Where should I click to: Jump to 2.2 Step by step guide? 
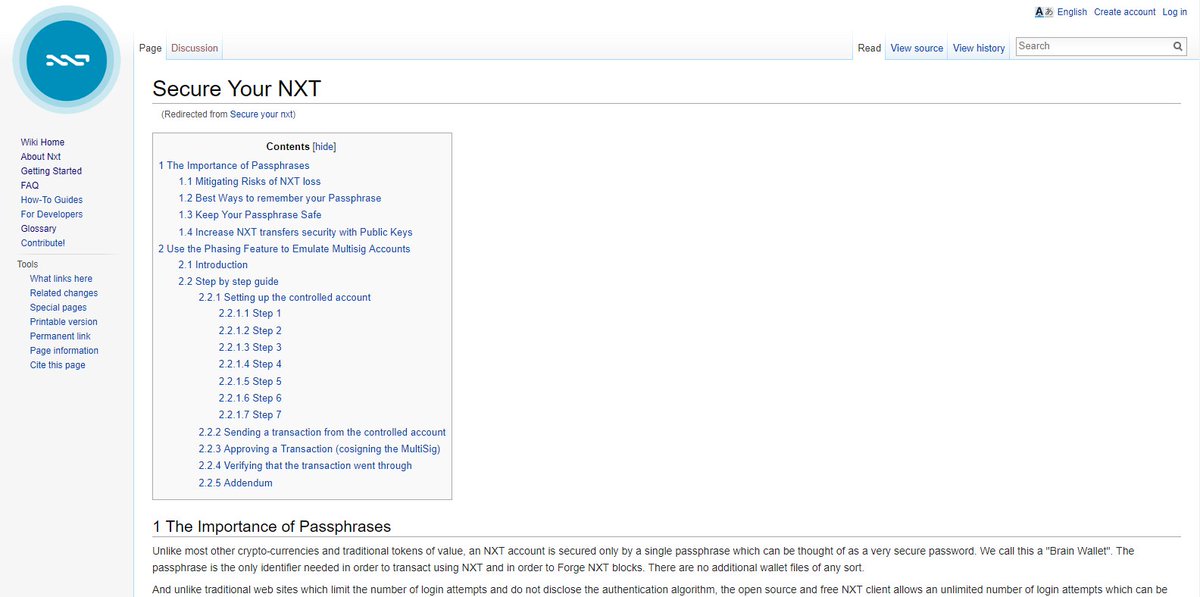229,282
